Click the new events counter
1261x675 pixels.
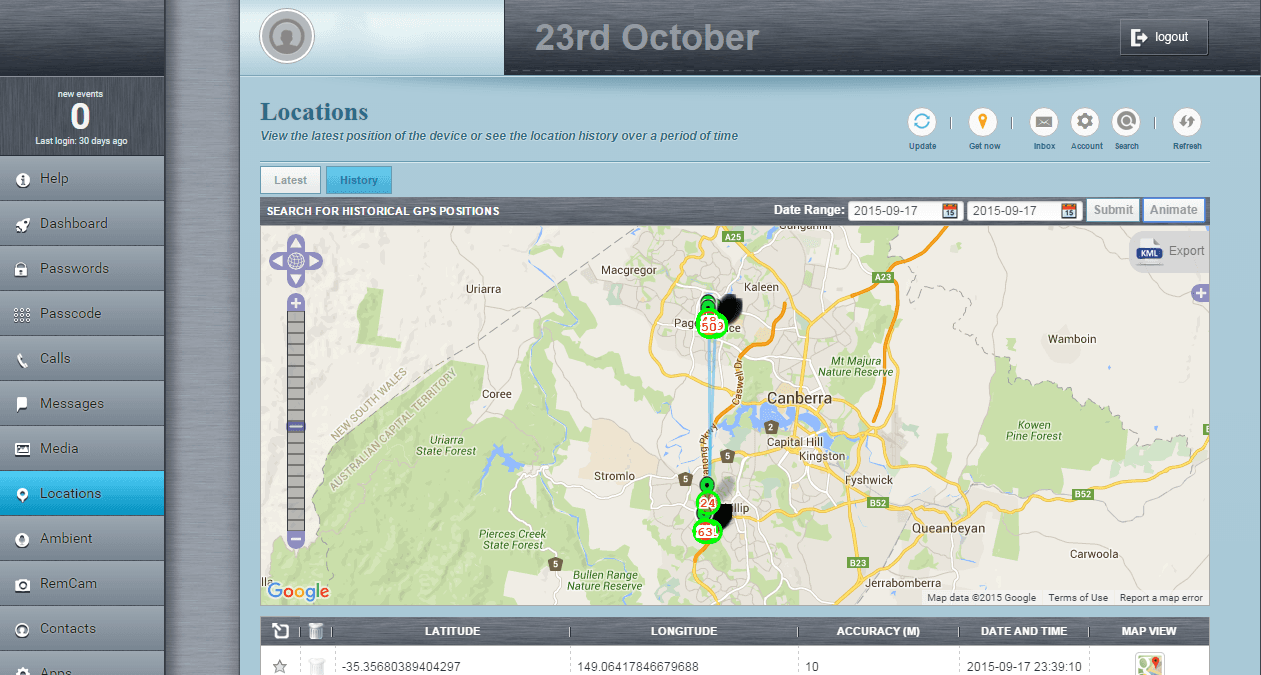click(80, 116)
